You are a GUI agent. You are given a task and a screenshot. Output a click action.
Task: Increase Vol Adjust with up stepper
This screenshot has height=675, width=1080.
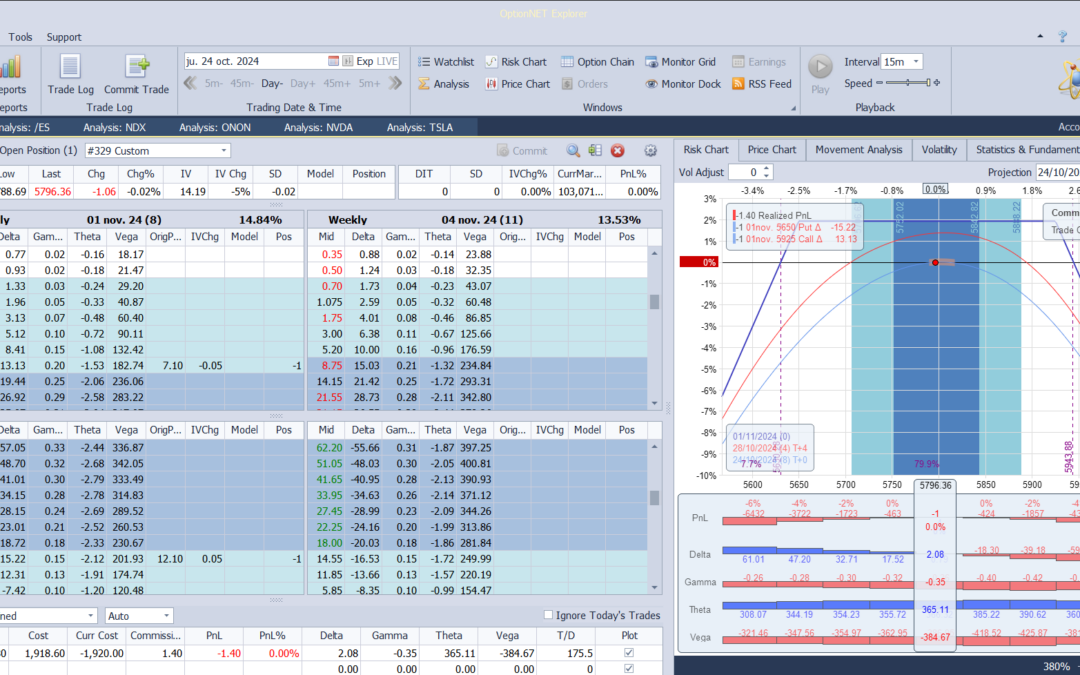(x=767, y=169)
